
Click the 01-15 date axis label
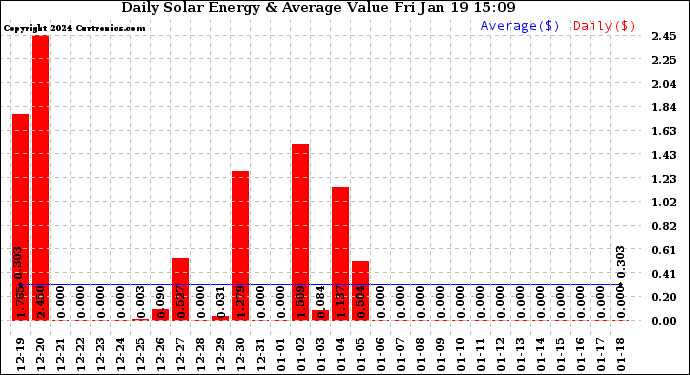tap(560, 355)
